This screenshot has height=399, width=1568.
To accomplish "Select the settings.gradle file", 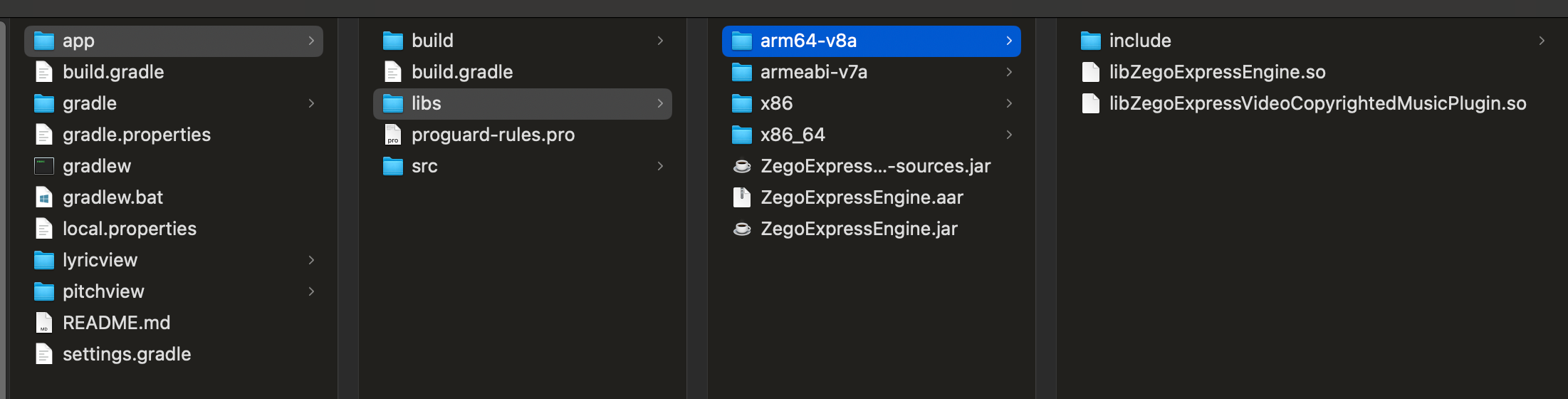I will 174,354.
